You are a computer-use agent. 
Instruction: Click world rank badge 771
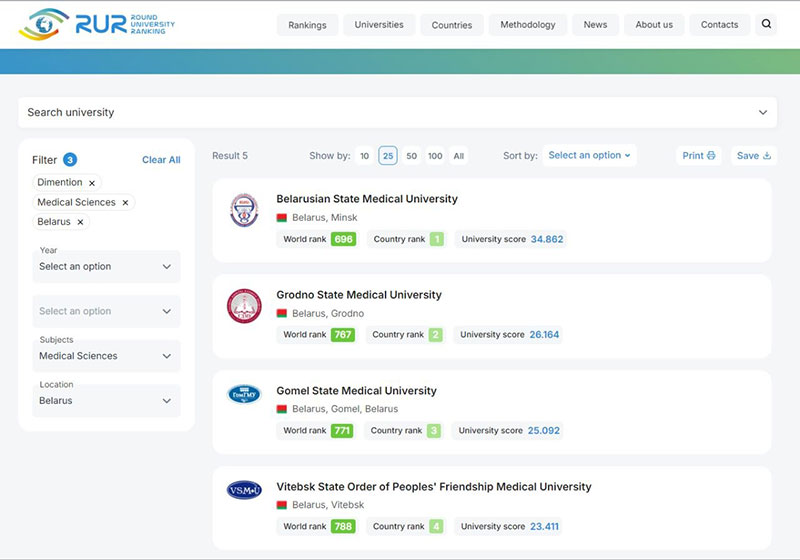(342, 430)
